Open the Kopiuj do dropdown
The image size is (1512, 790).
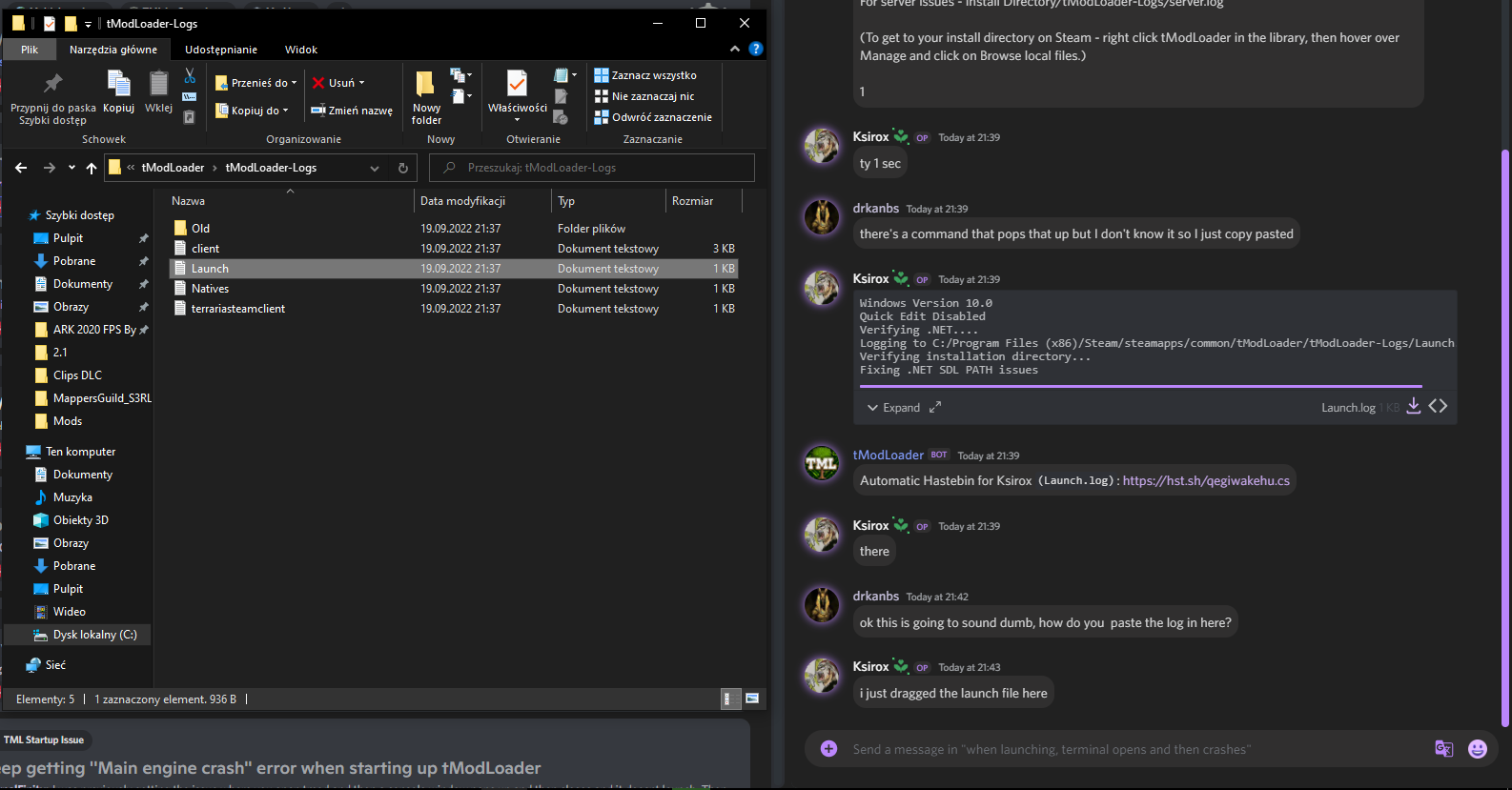253,111
